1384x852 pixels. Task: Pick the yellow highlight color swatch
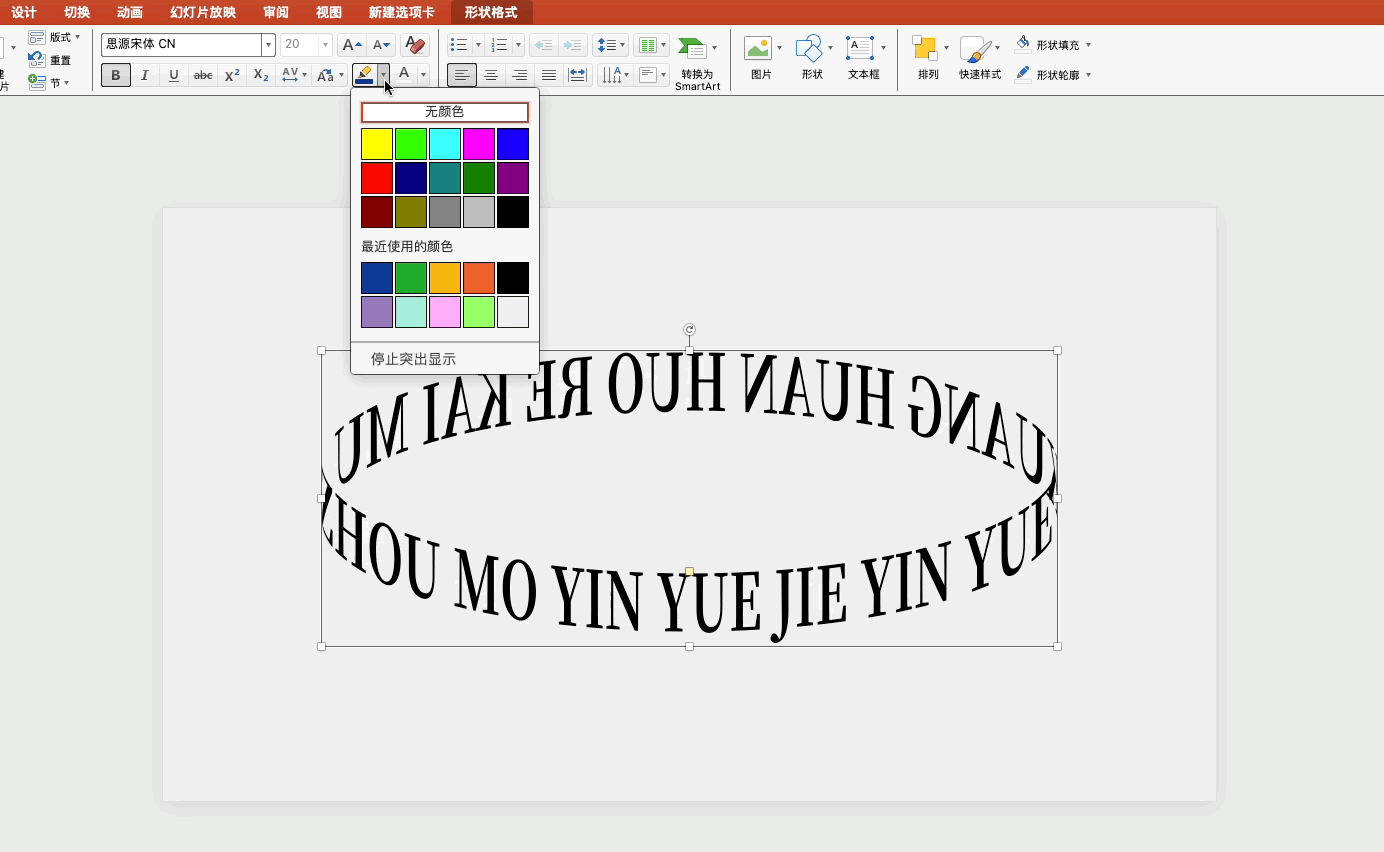(x=377, y=144)
